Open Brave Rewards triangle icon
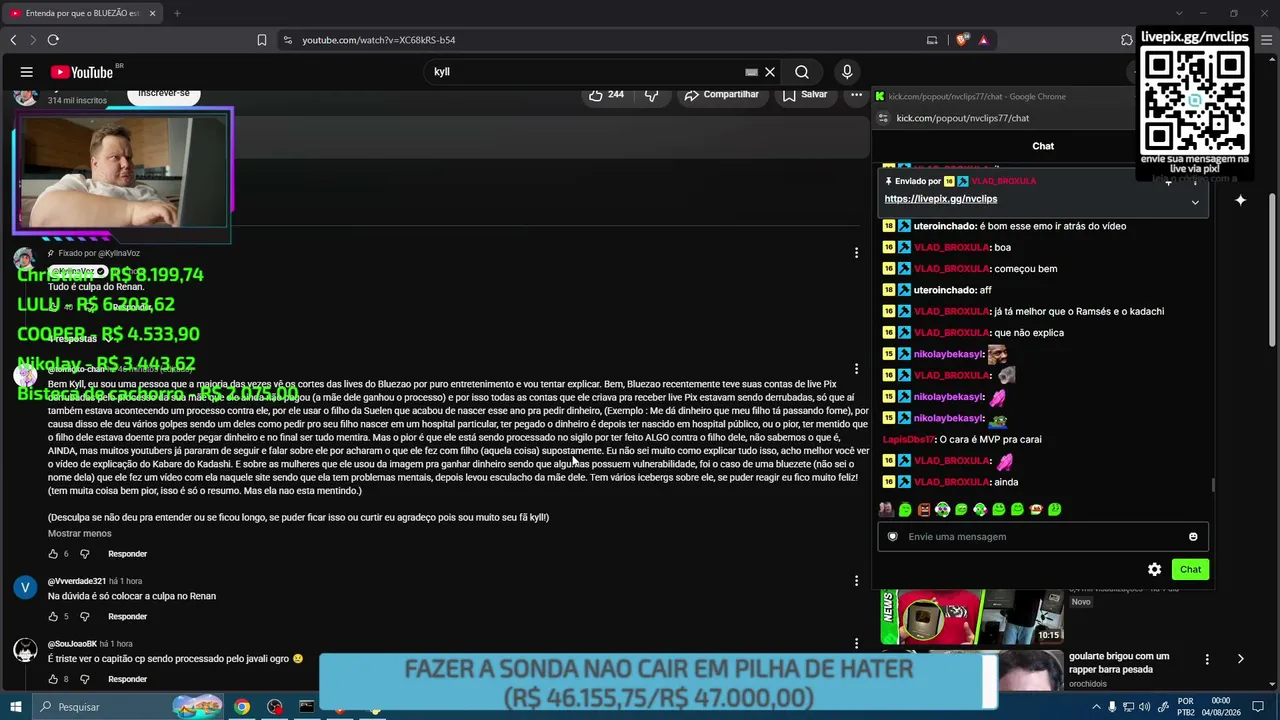This screenshot has width=1280, height=720. (x=983, y=40)
